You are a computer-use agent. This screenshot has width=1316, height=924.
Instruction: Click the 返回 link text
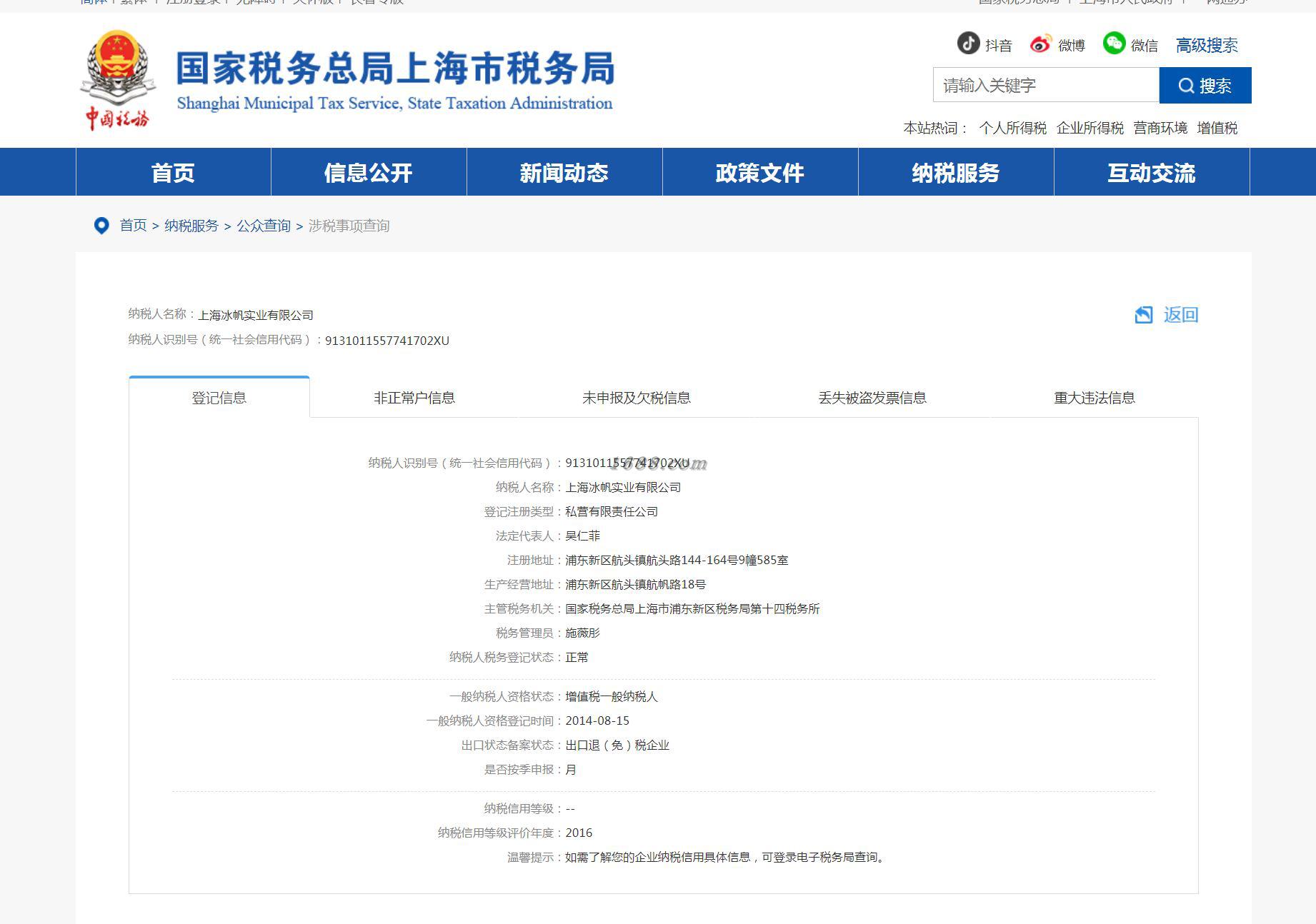[x=1181, y=315]
